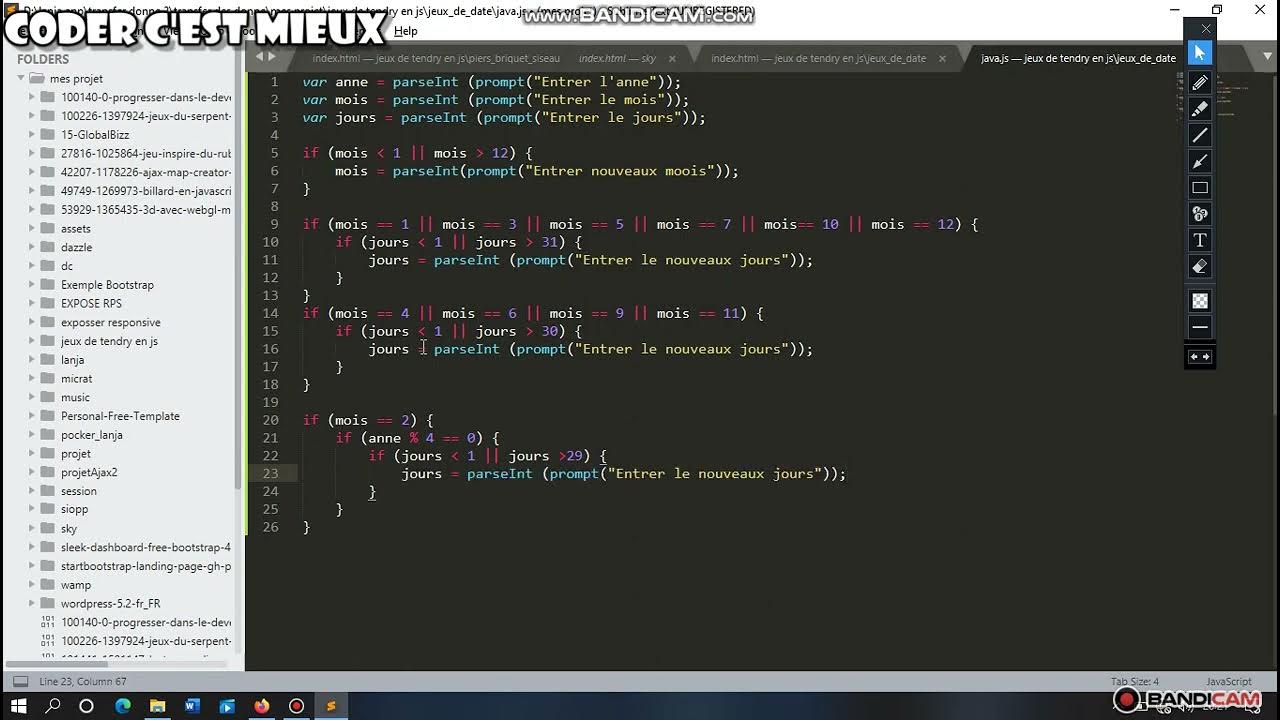Screen dimensions: 1280x720
Task: Click the Bandicam toolbar move handle arrows
Action: click(x=1200, y=357)
